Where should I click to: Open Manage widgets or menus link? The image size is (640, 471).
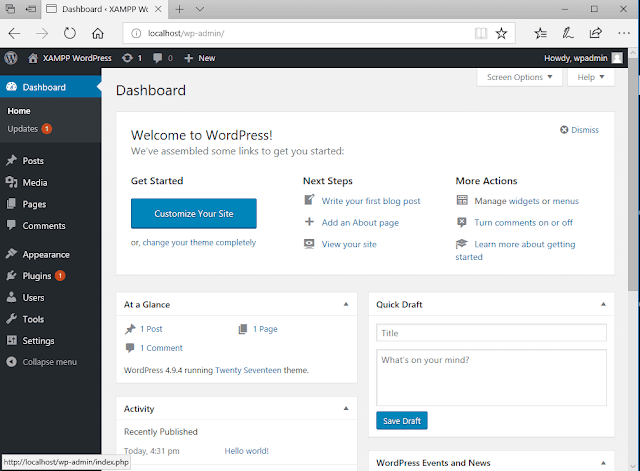[526, 201]
